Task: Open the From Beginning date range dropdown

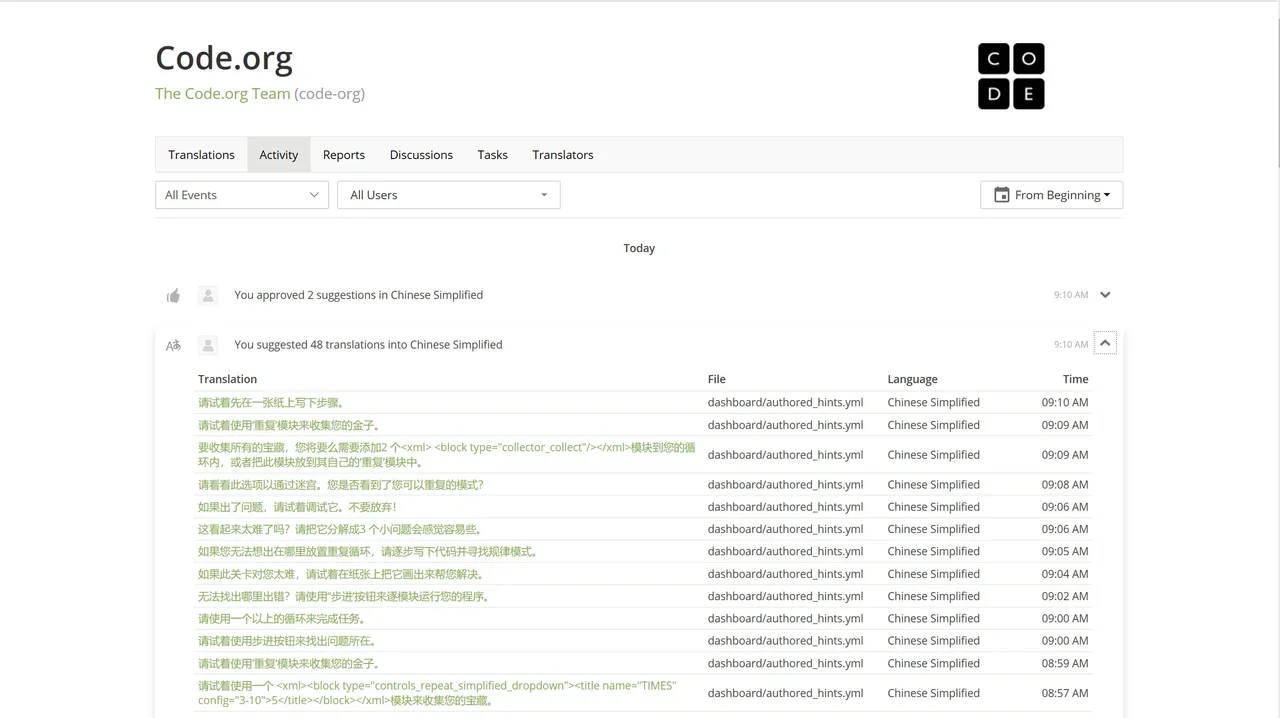Action: (1052, 195)
